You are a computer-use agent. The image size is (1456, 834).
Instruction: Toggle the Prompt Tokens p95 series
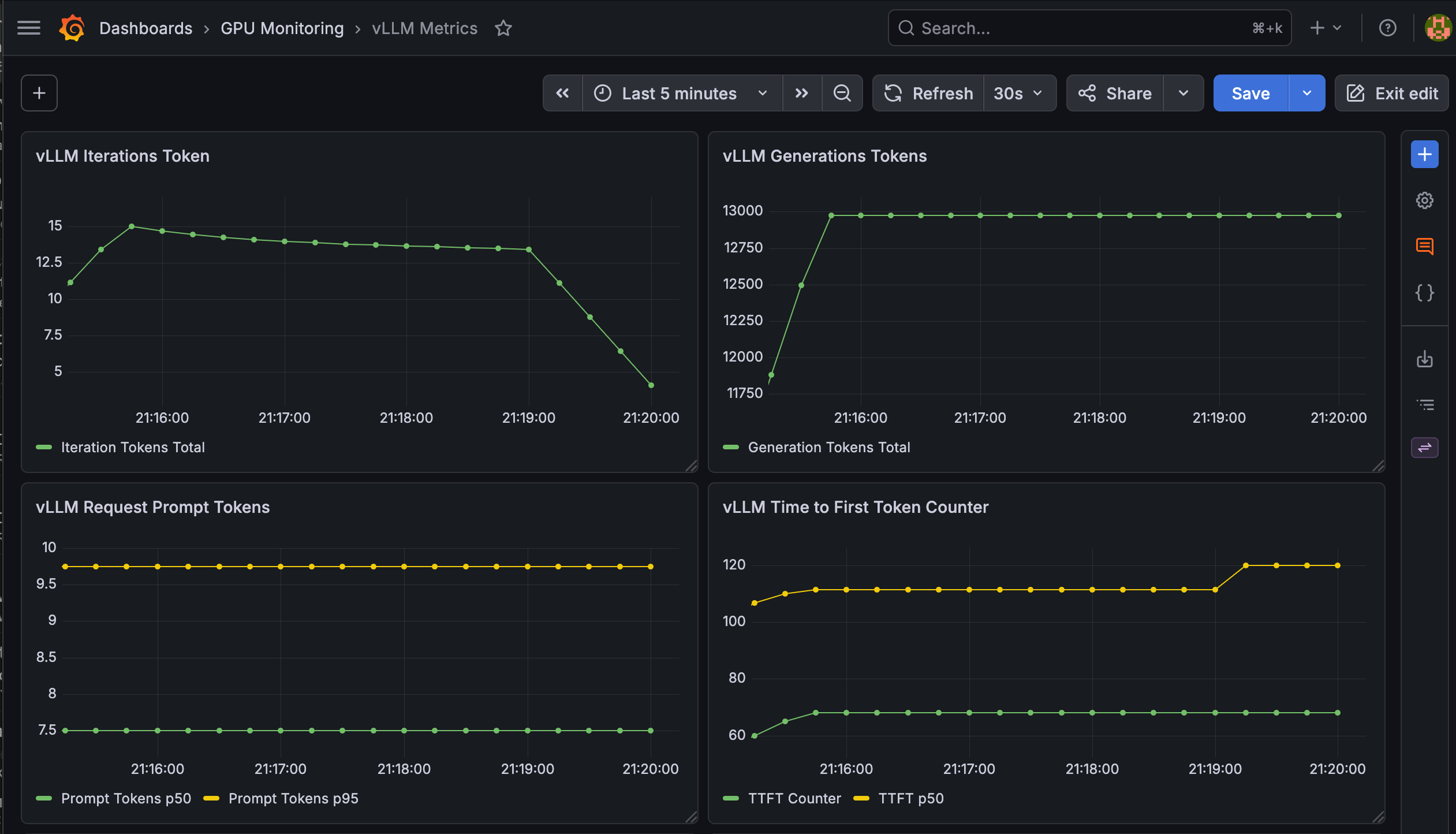[x=281, y=798]
